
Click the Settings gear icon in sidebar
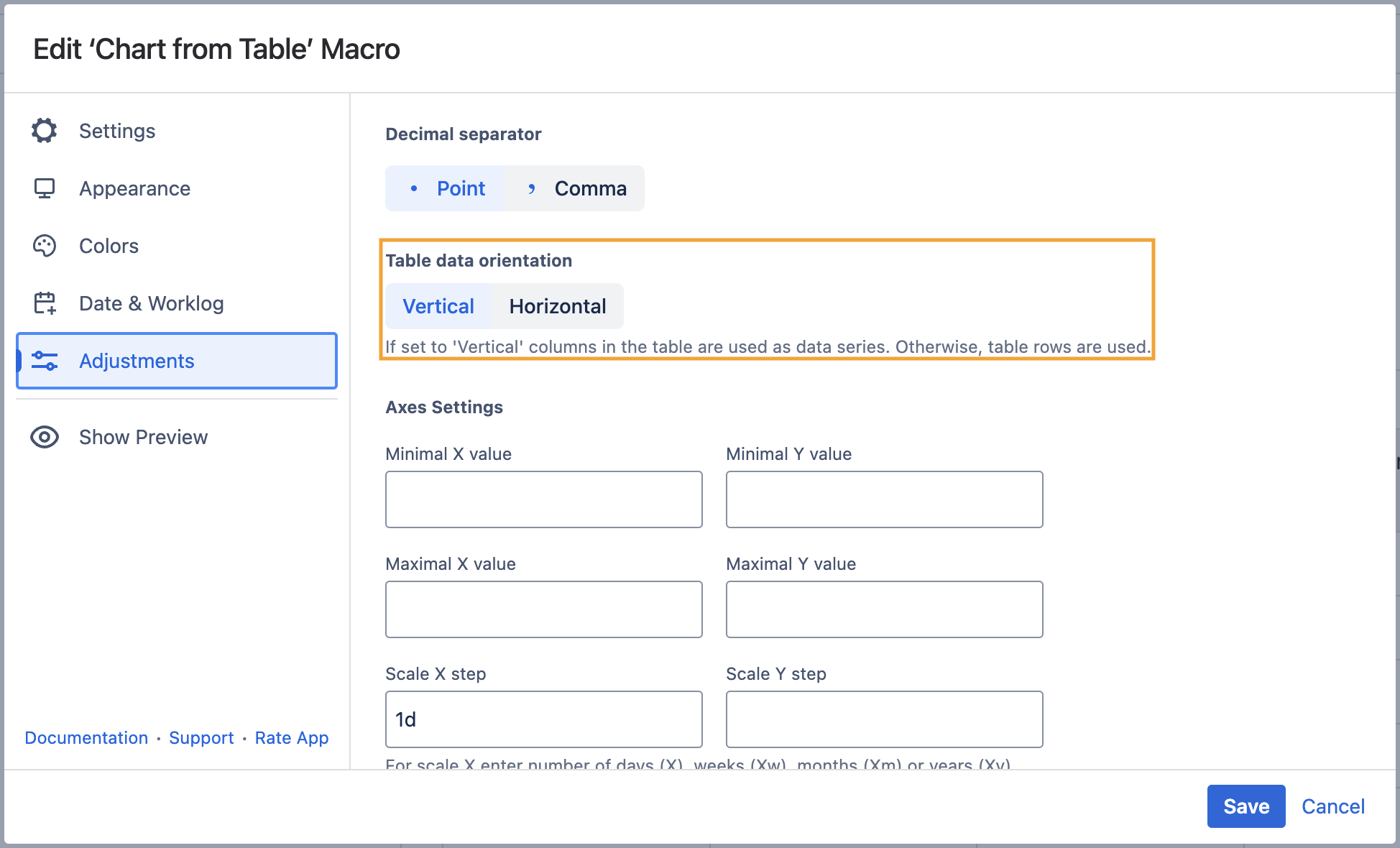click(x=45, y=131)
